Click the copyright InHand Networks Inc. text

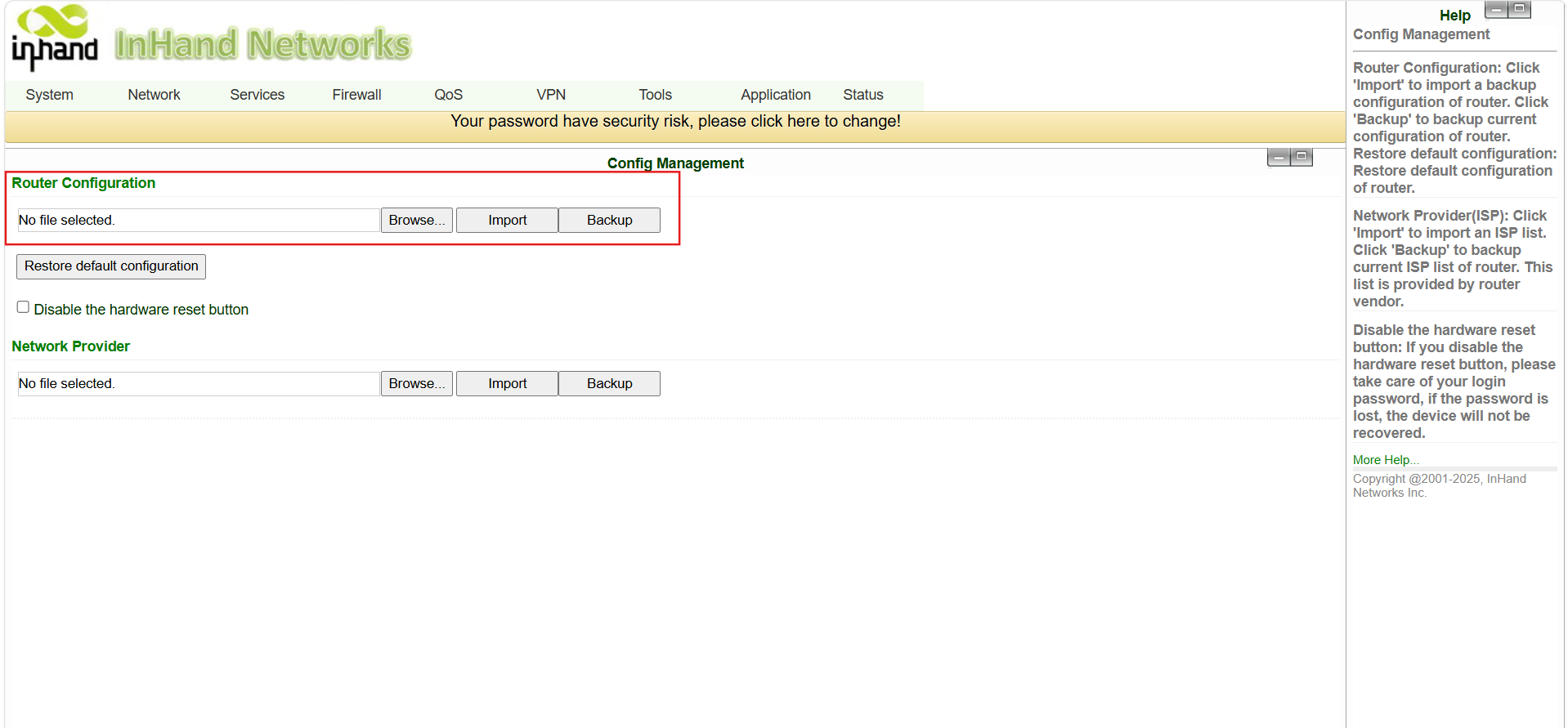[x=1439, y=485]
